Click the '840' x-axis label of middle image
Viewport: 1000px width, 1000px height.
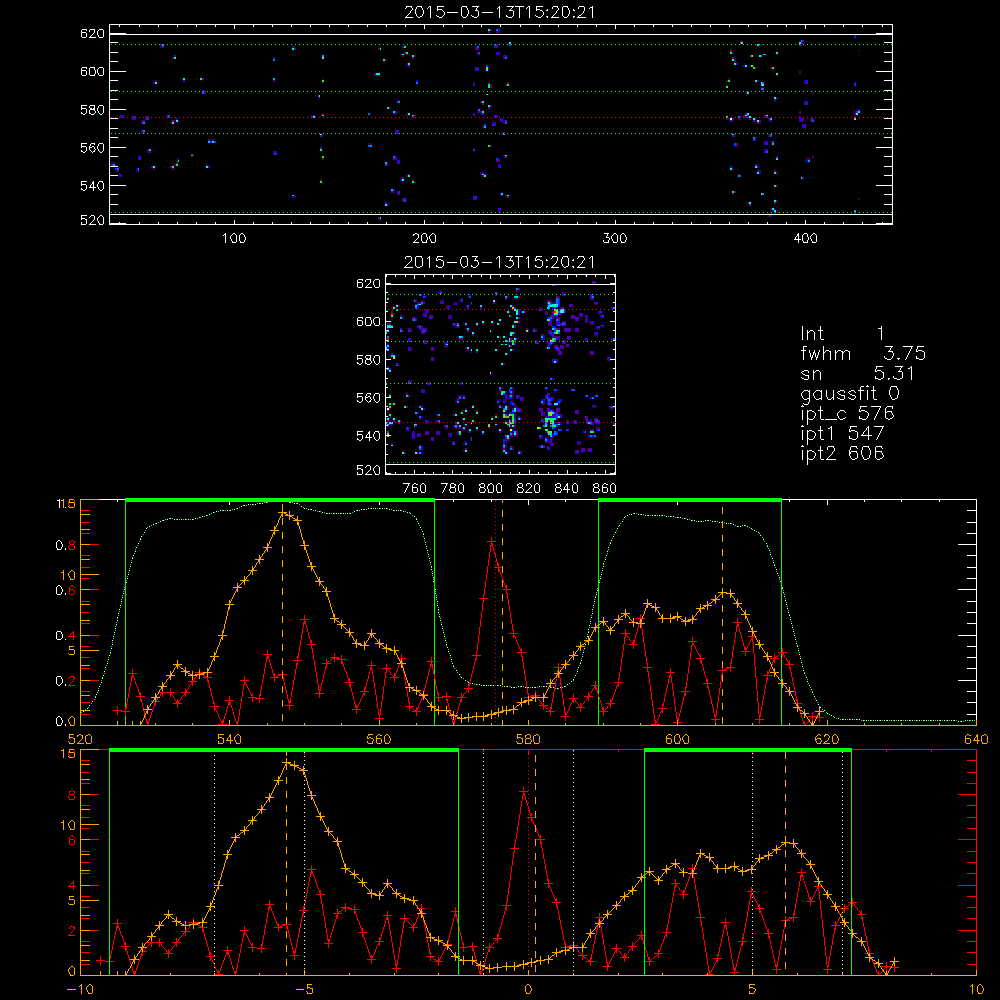coord(566,489)
